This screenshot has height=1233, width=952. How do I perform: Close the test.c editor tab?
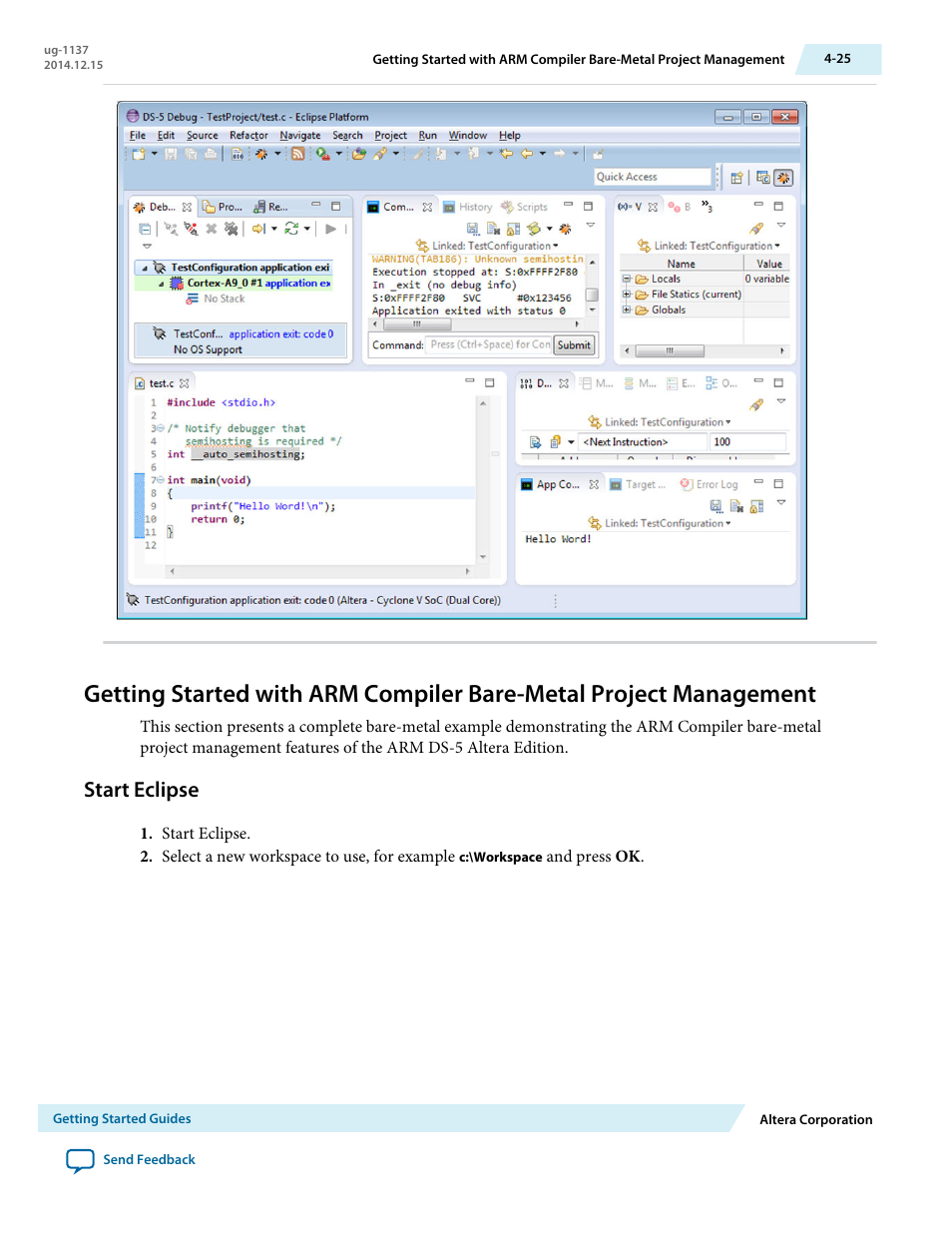[185, 383]
